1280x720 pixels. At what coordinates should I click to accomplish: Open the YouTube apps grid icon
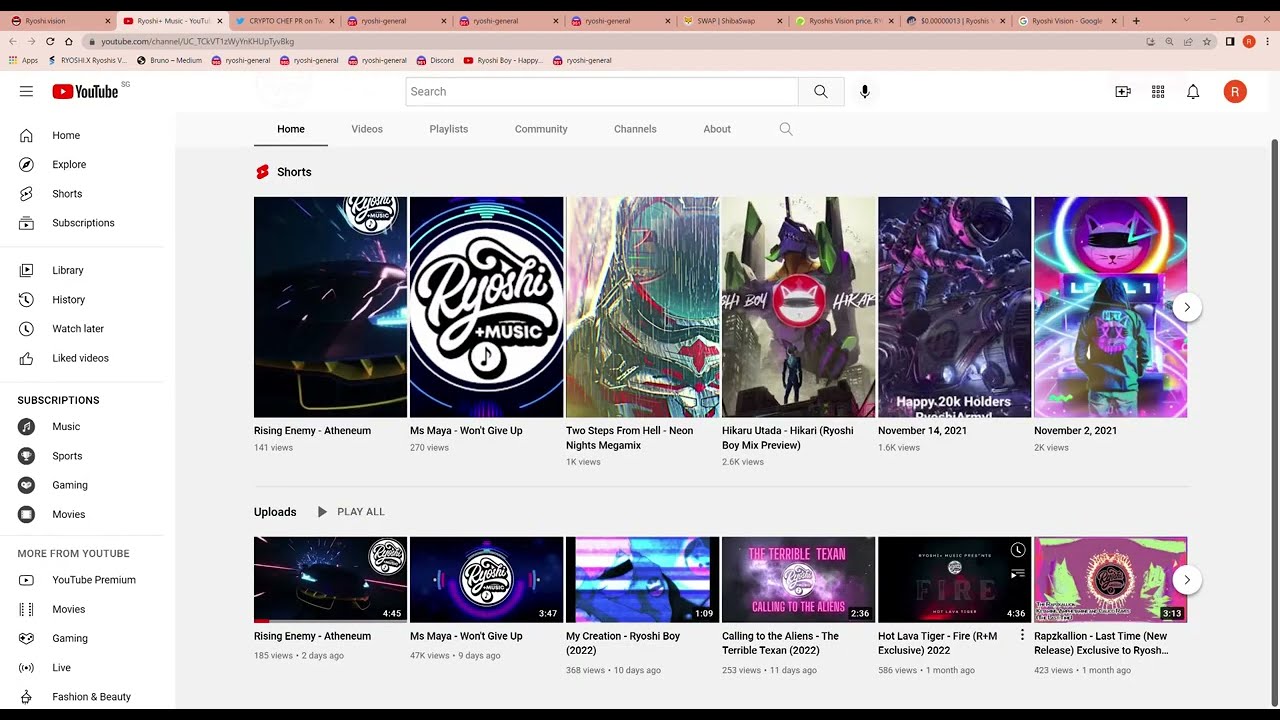[x=1158, y=91]
